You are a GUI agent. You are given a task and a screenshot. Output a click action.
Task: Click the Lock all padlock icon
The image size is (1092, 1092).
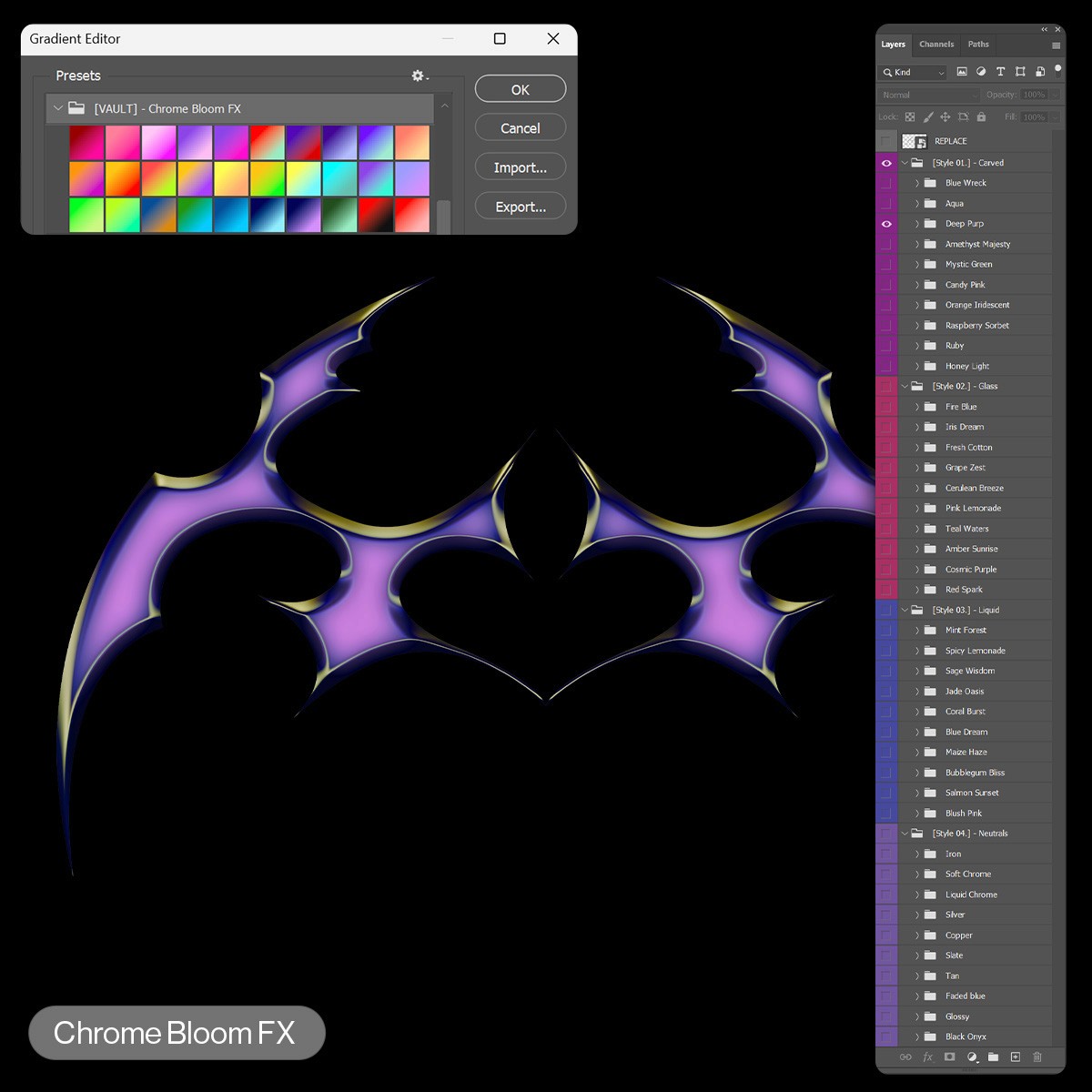click(x=981, y=117)
